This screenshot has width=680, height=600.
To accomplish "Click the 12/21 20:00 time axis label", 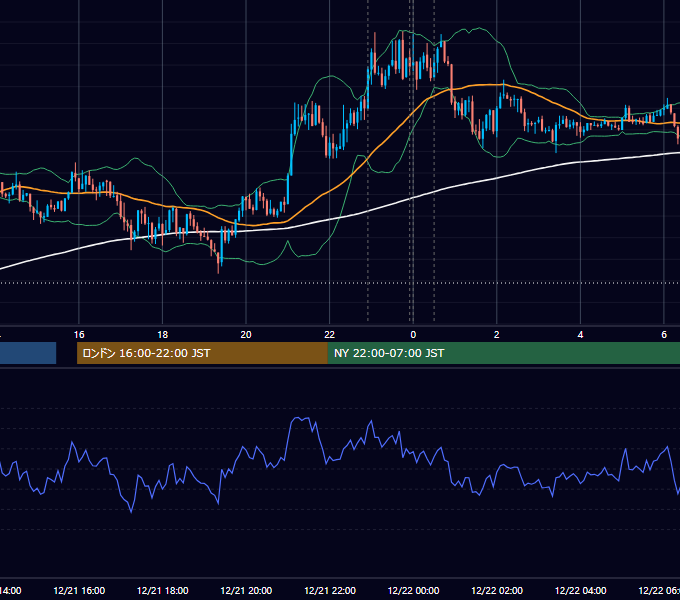I will [246, 590].
